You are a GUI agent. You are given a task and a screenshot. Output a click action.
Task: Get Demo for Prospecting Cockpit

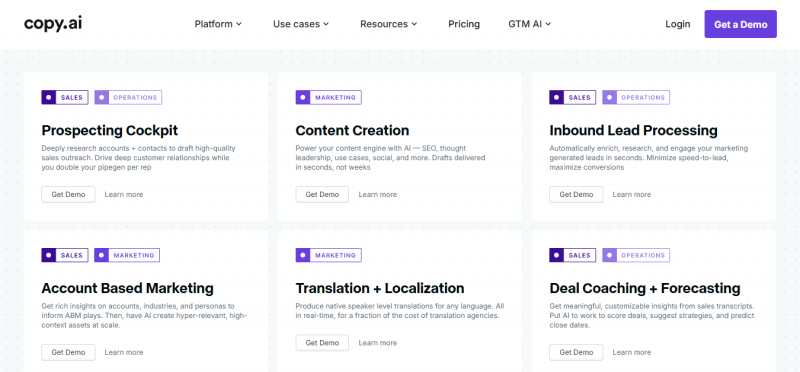coord(68,194)
